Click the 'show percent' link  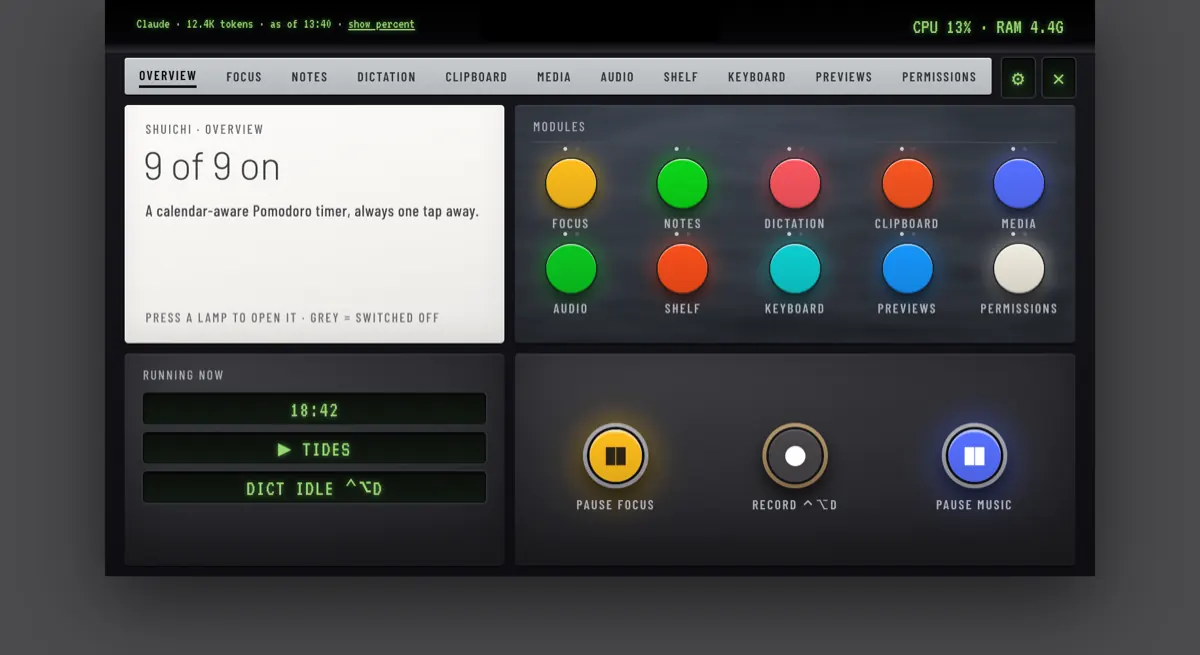(x=381, y=24)
